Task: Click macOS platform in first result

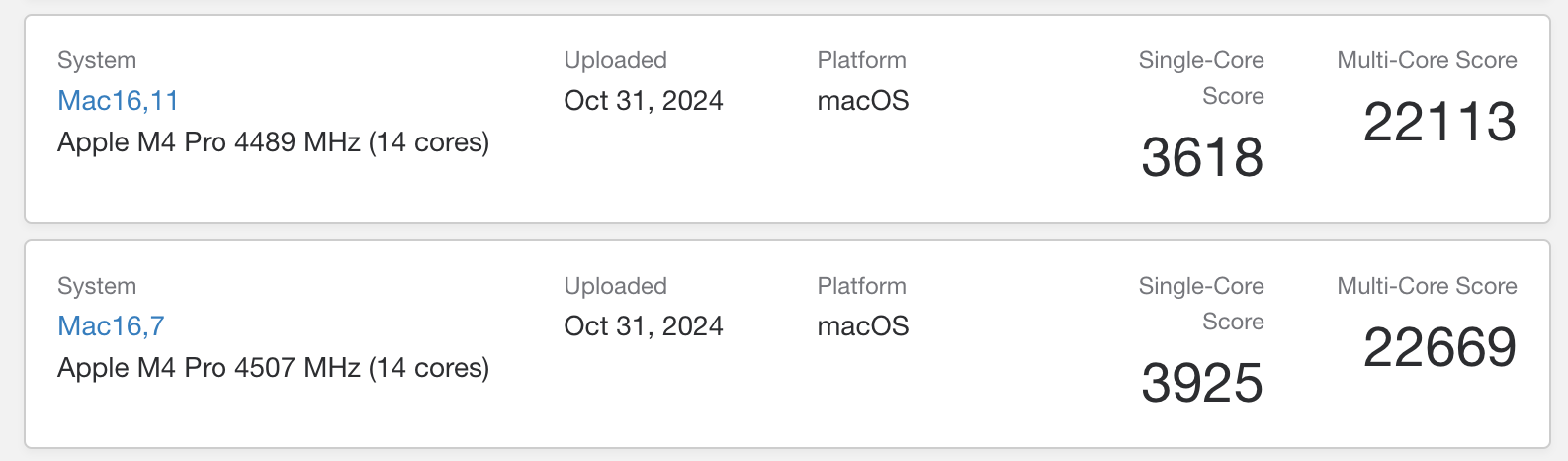Action: (863, 101)
